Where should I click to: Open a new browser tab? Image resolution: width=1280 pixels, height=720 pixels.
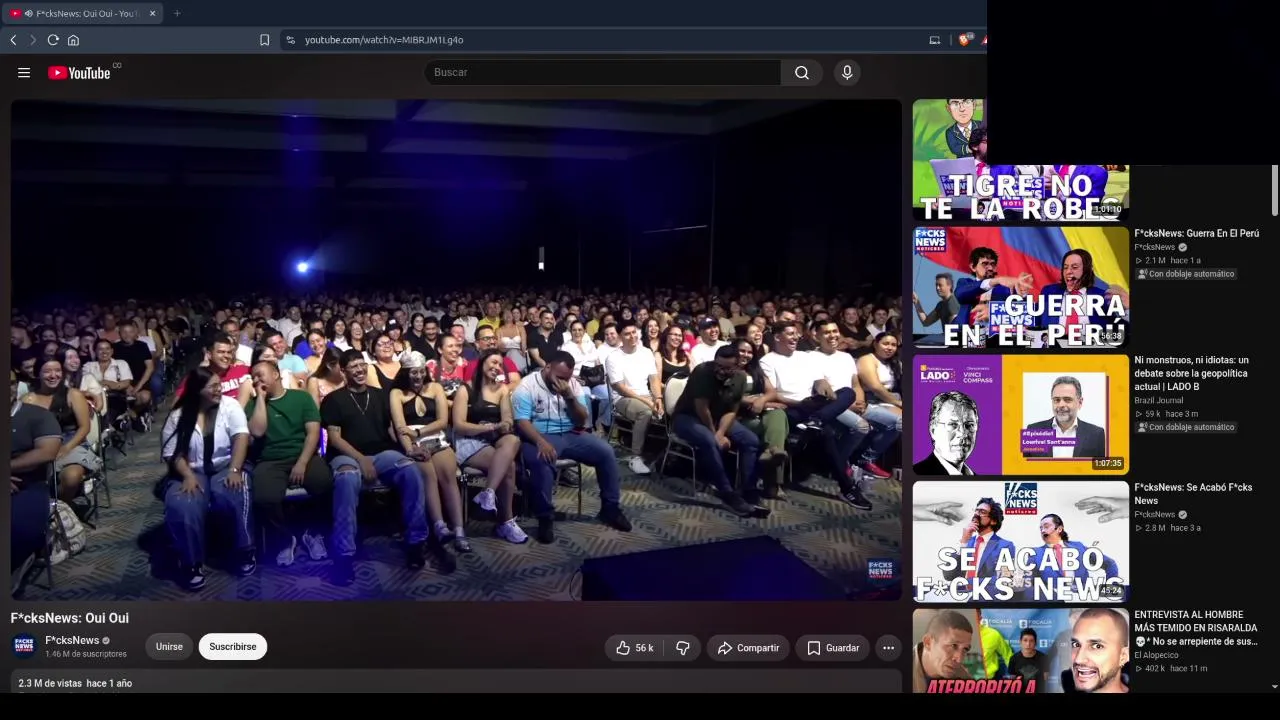tap(177, 13)
